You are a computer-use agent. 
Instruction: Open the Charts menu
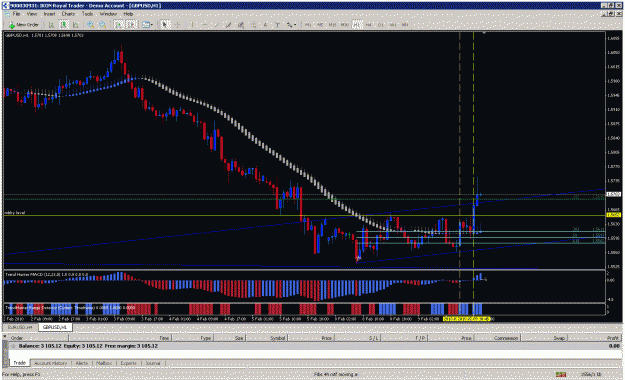tap(68, 14)
